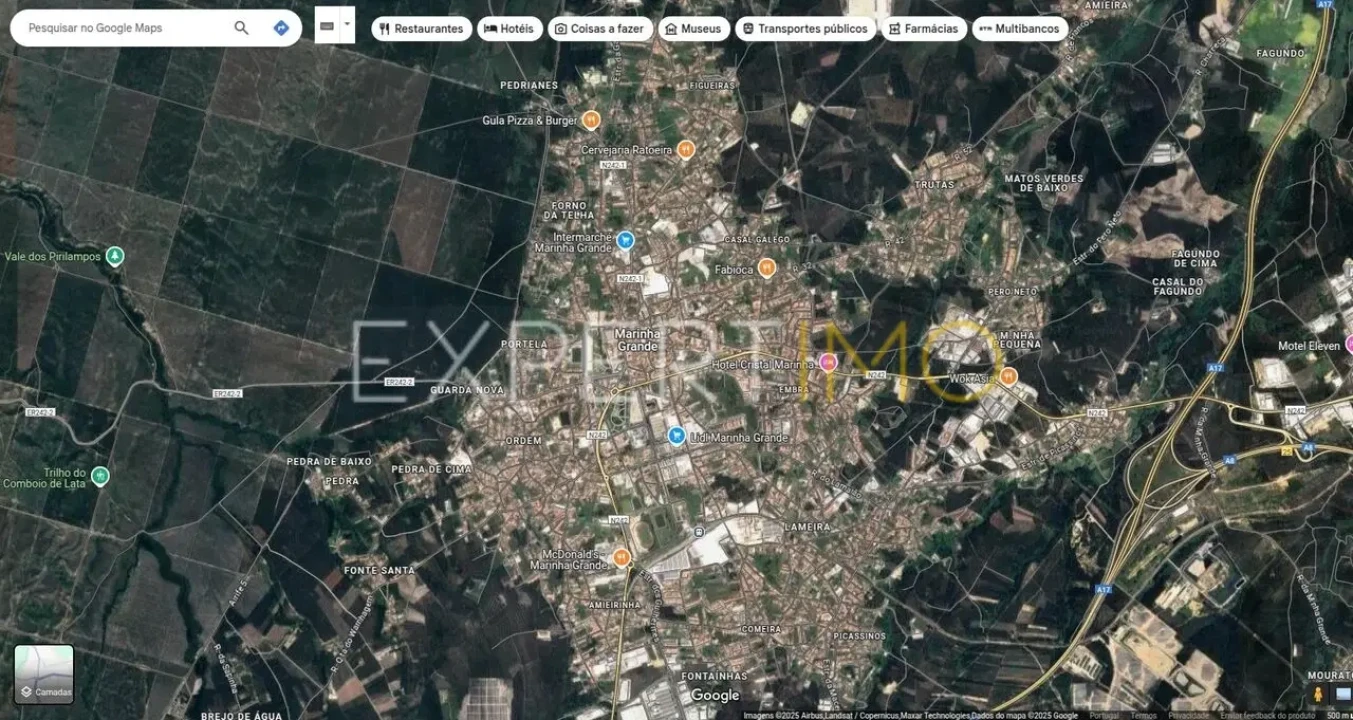Click the Lidl Marinha Grande shopping pin
Image resolution: width=1353 pixels, height=720 pixels.
tap(676, 436)
